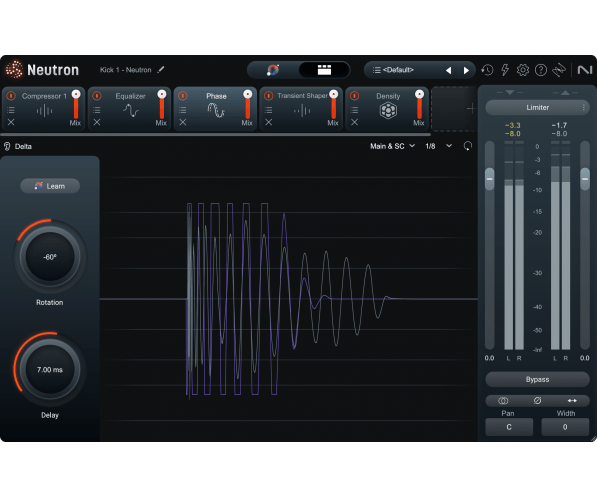Enable Delta listen mode

[x=18, y=146]
